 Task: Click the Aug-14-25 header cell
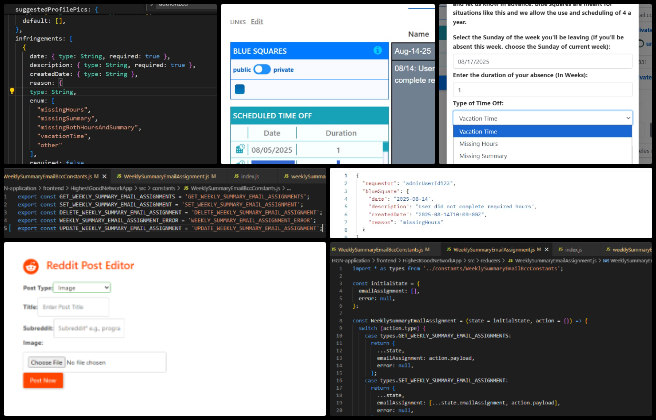click(x=413, y=51)
